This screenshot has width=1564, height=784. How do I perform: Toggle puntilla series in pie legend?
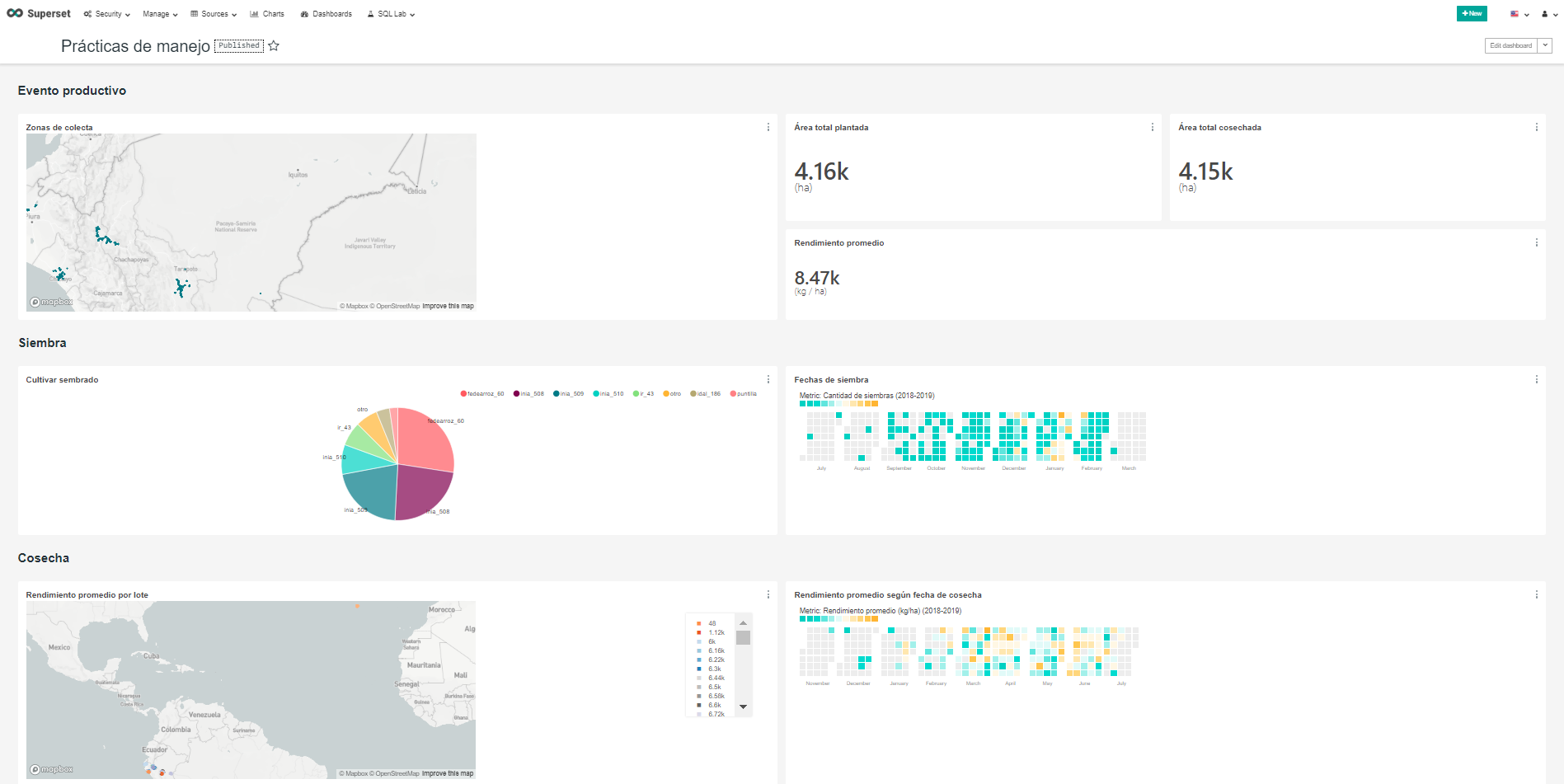pos(743,393)
